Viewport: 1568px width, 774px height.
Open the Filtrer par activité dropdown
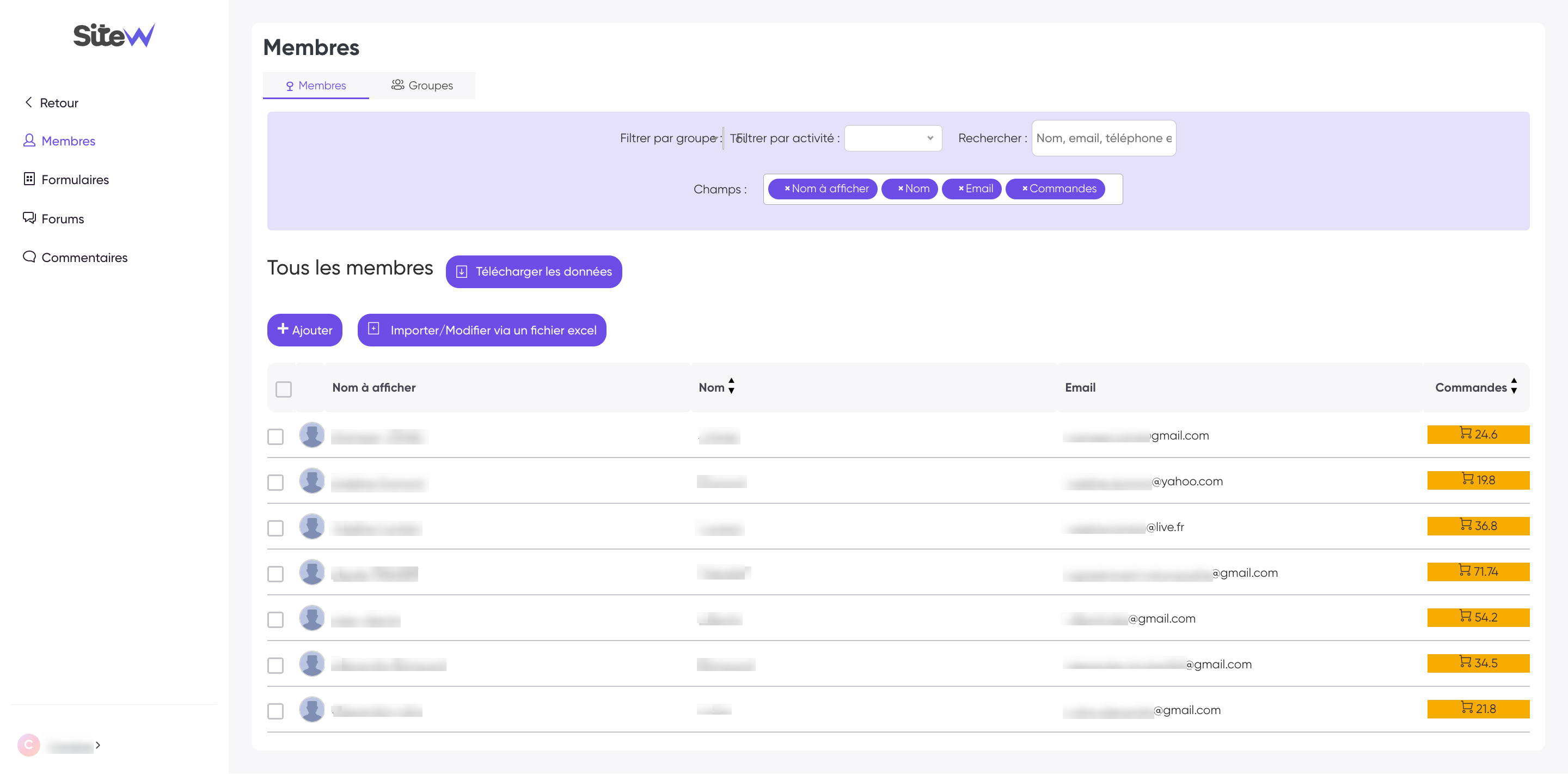point(893,138)
